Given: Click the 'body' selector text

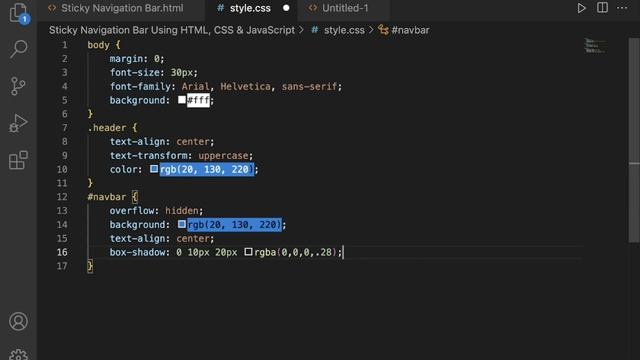Looking at the screenshot, I should (x=98, y=45).
